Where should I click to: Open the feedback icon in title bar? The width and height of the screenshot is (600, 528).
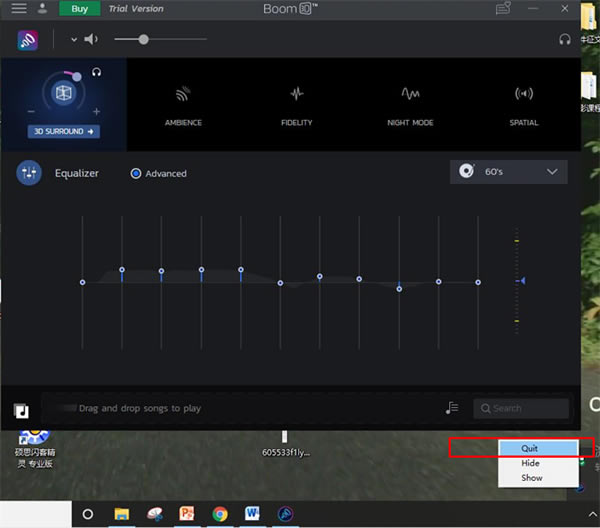pyautogui.click(x=503, y=9)
